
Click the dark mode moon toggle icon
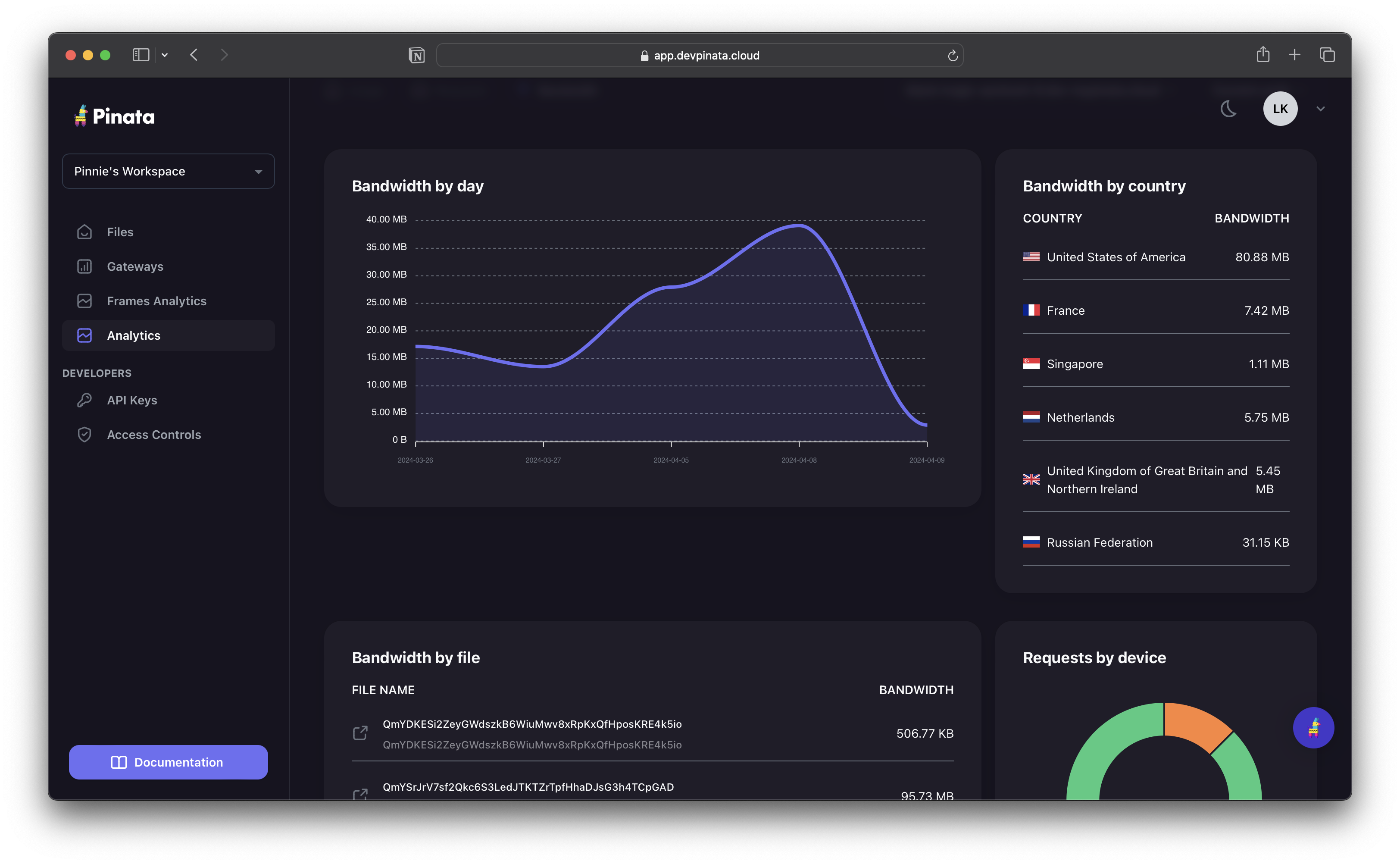[1229, 108]
